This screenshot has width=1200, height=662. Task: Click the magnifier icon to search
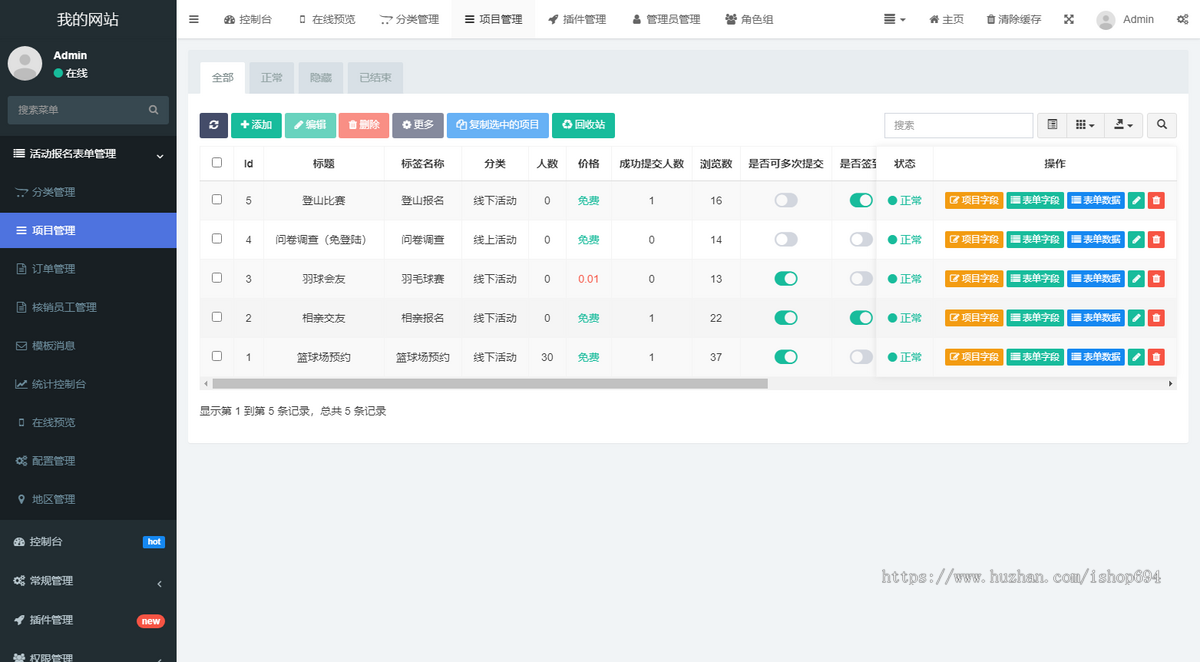point(1160,125)
